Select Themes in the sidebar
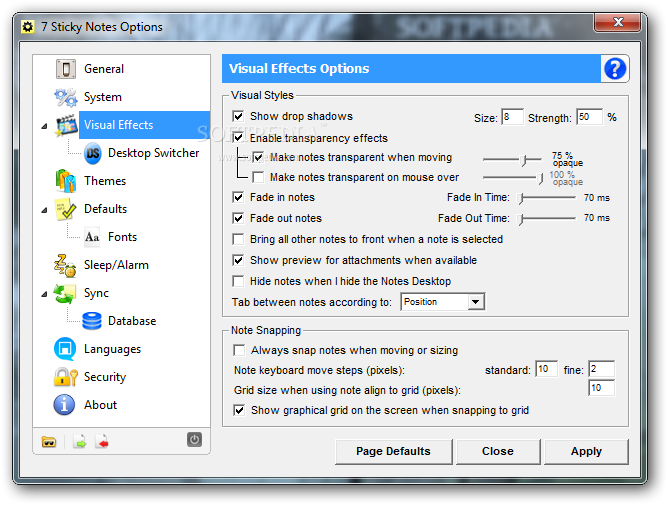Screen dimensions: 668x505 (x=105, y=181)
